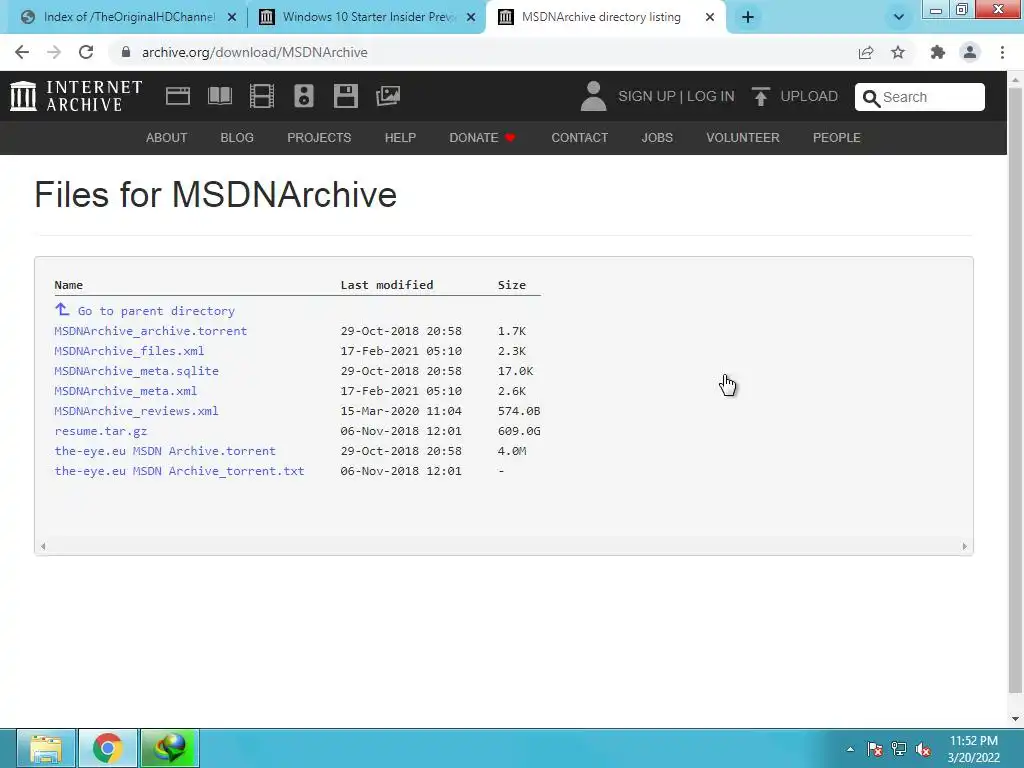Open the tab search dropdown chevron
1024x768 pixels.
(899, 17)
